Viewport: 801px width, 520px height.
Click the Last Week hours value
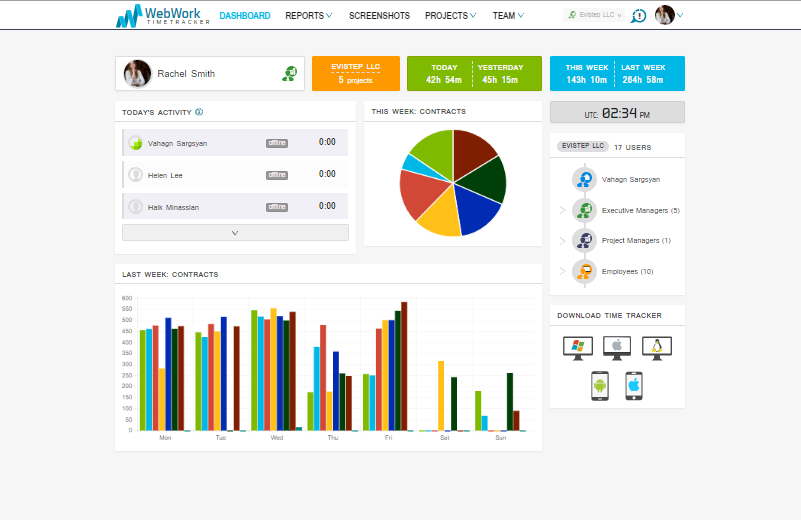coord(643,80)
